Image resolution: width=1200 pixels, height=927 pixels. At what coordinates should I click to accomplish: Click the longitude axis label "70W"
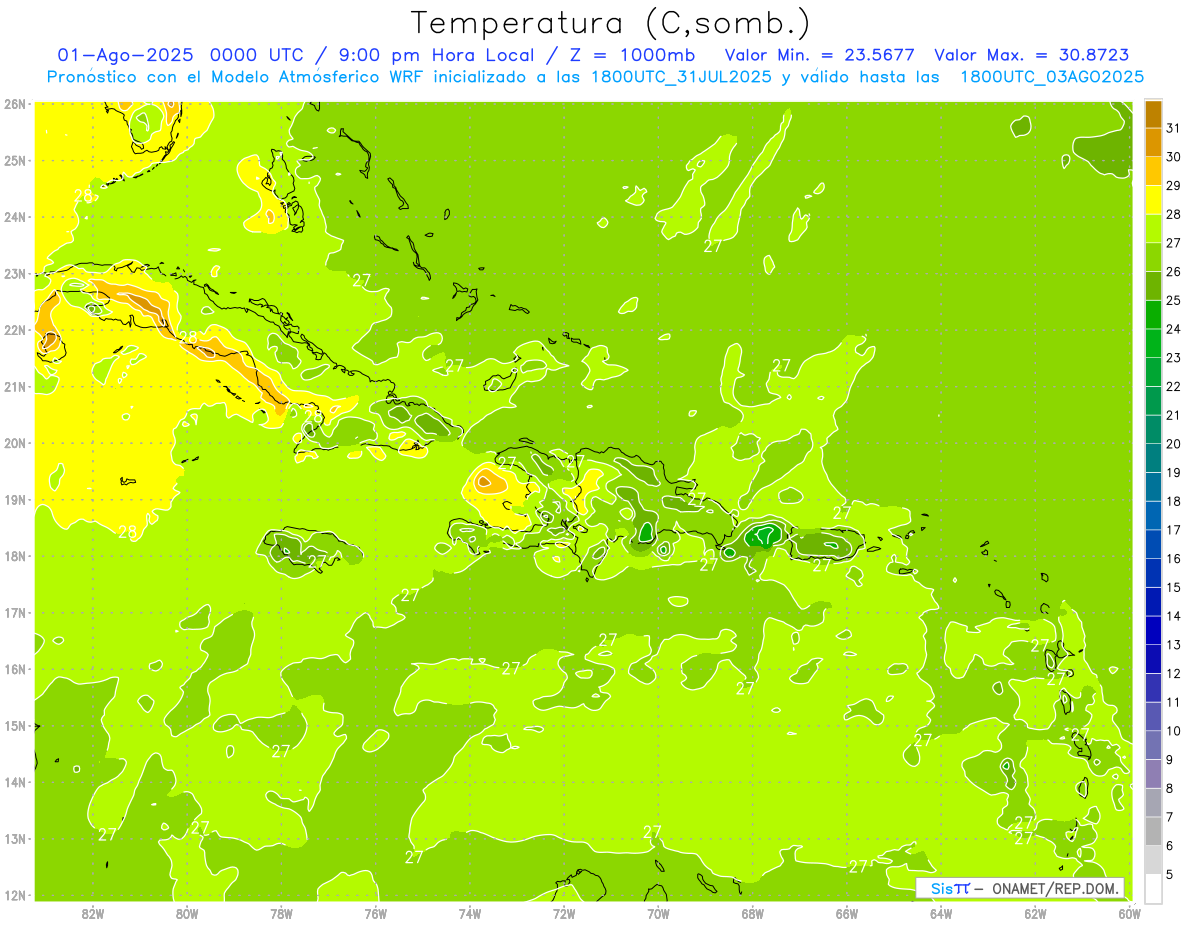click(658, 914)
